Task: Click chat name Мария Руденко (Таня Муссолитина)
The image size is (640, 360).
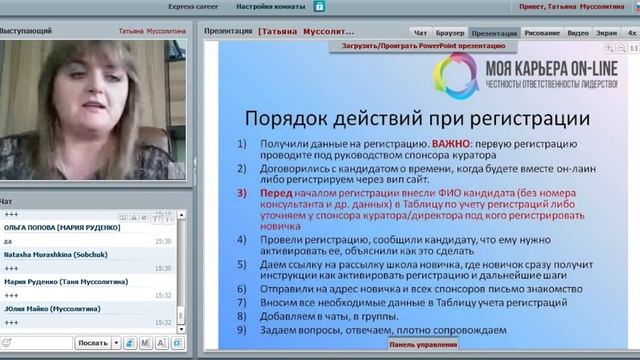Action: 66,282
